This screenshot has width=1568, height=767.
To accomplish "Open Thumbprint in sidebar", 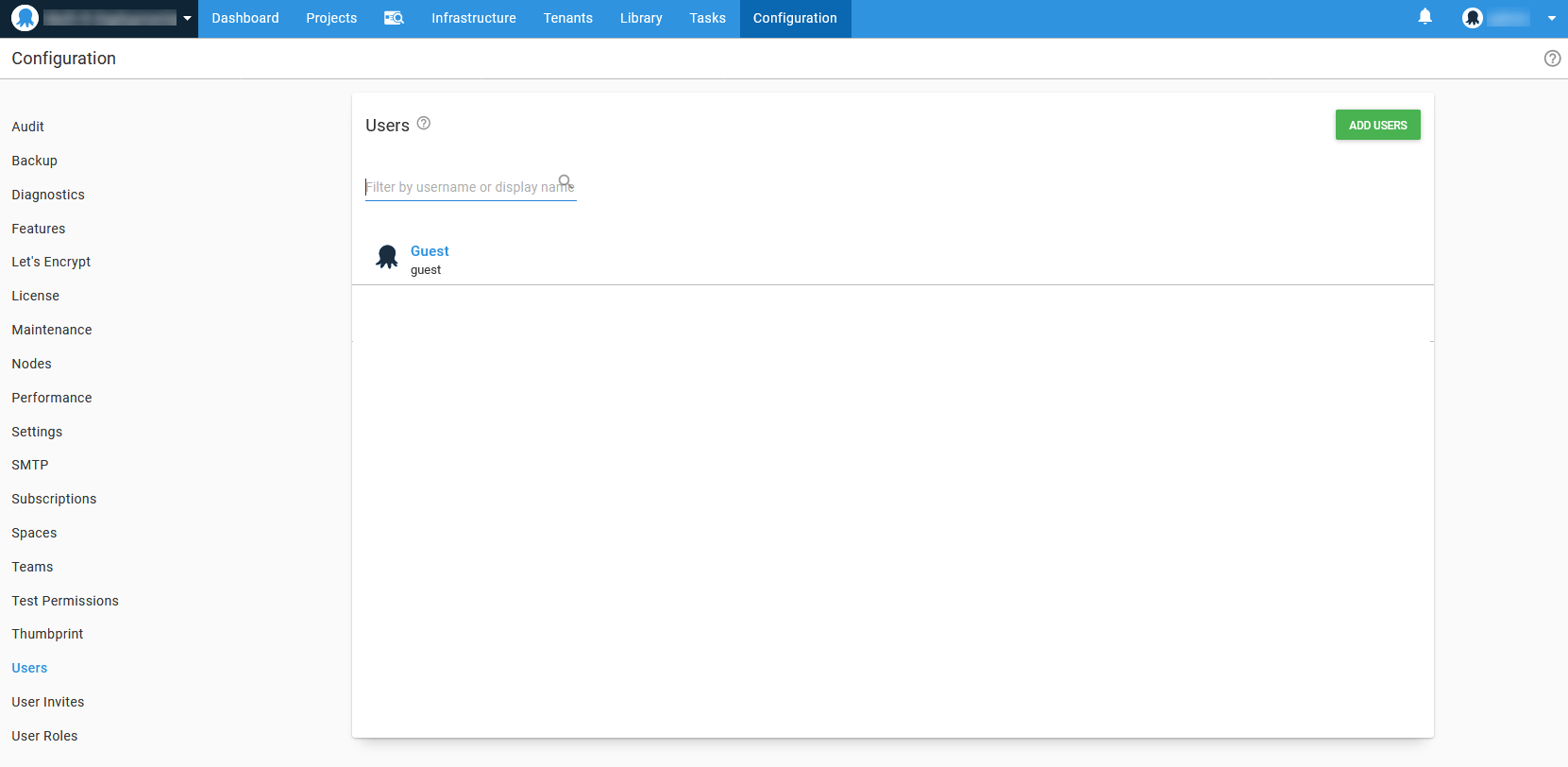I will pyautogui.click(x=47, y=634).
